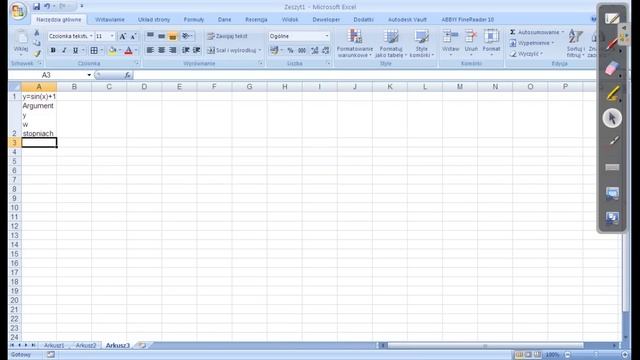Screen dimensions: 640x360
Task: Switch to Normal view in the status bar
Action: click(x=519, y=355)
